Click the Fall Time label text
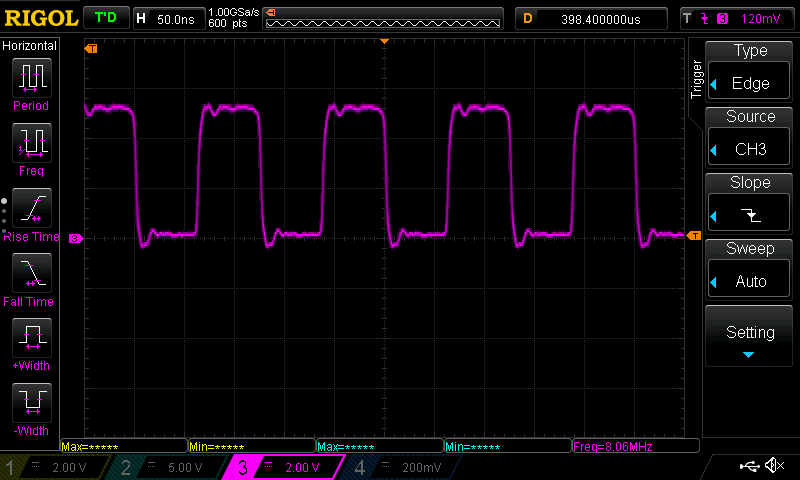Viewport: 800px width, 480px height. [x=29, y=301]
